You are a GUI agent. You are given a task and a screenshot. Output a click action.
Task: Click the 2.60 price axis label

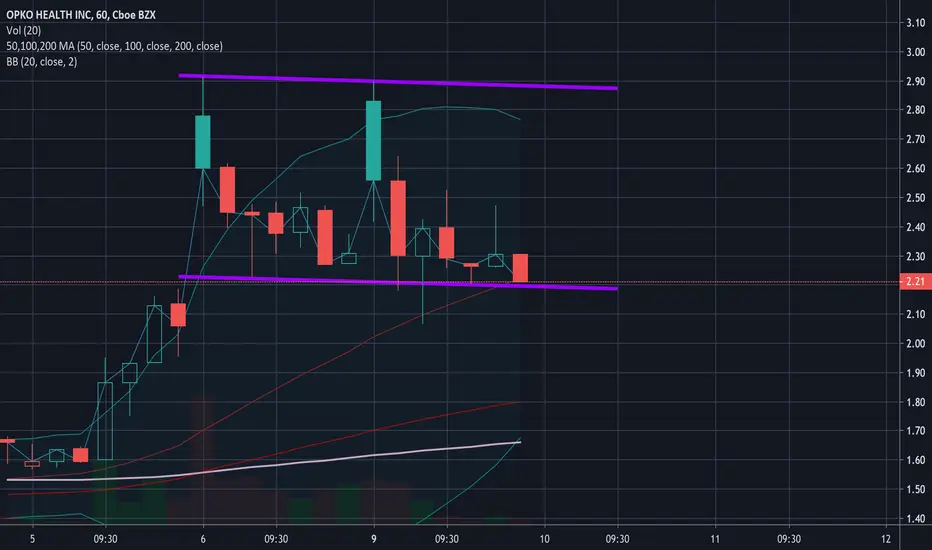[x=915, y=168]
